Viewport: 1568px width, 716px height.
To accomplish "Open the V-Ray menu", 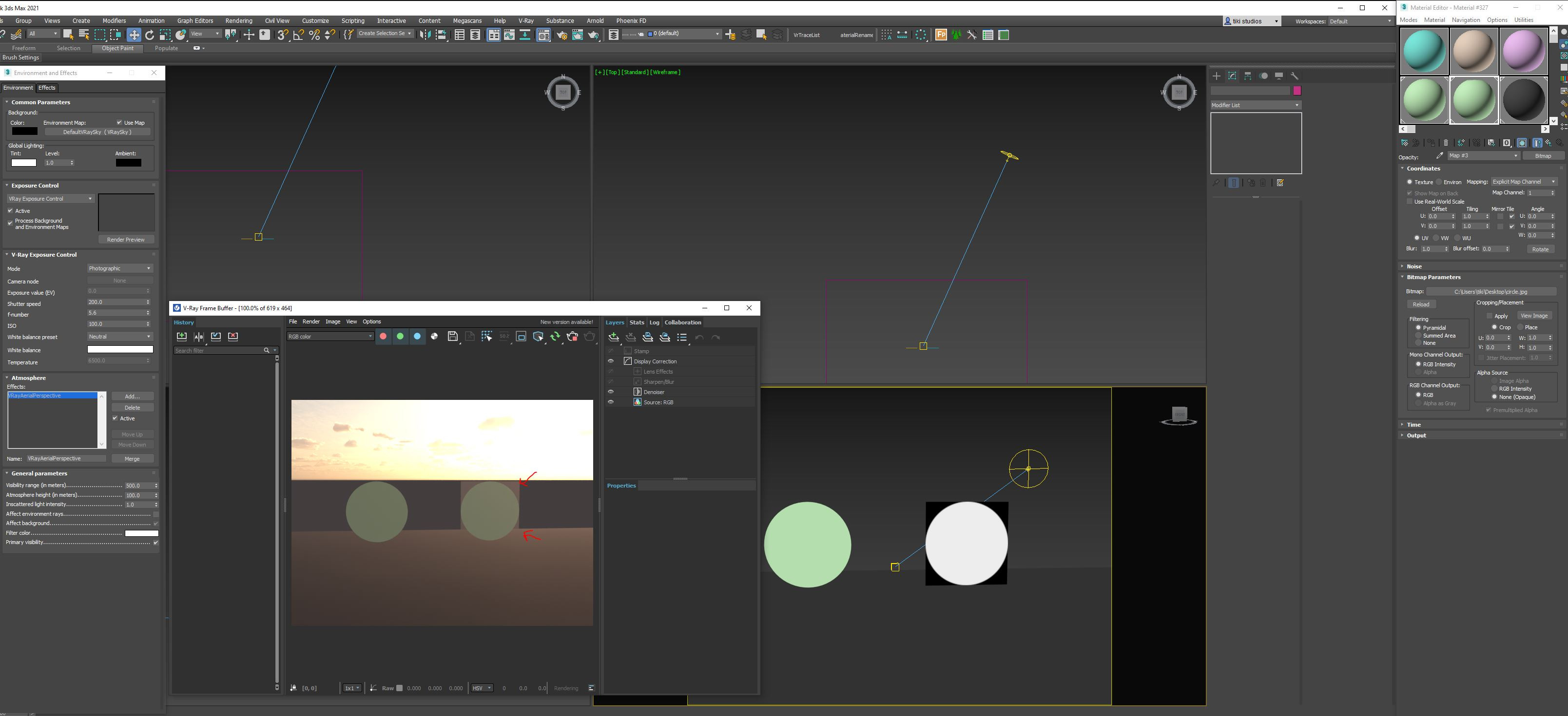I will (526, 20).
